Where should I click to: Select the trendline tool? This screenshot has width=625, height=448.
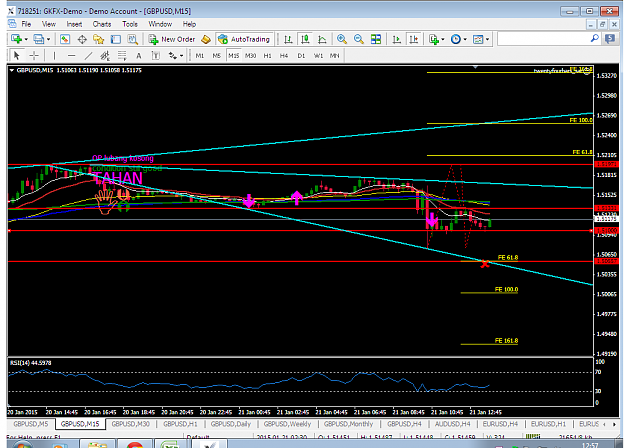88,55
